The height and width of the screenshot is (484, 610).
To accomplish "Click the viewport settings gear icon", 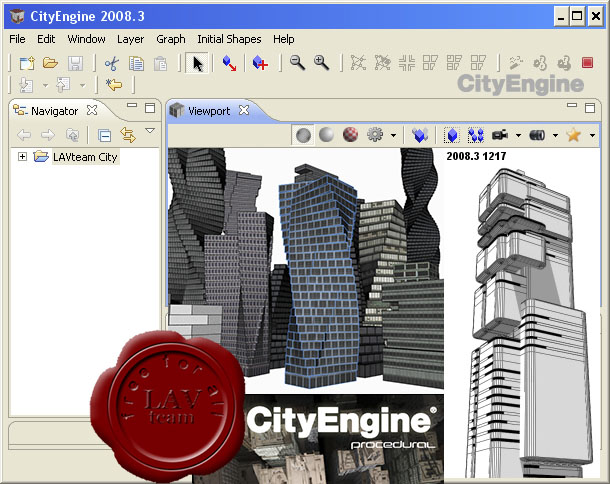I will click(x=375, y=135).
